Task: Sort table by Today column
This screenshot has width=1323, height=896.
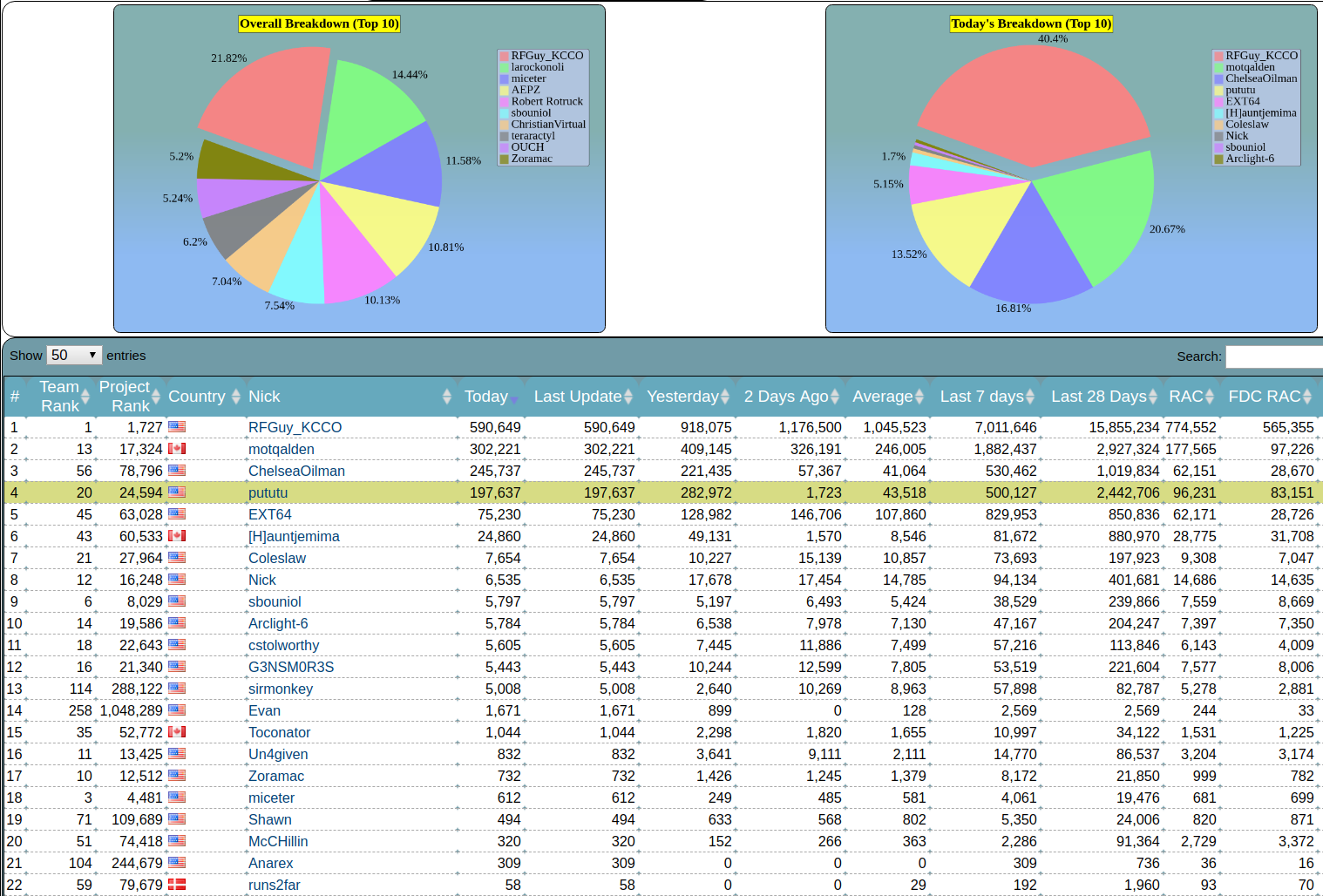Action: (x=486, y=397)
